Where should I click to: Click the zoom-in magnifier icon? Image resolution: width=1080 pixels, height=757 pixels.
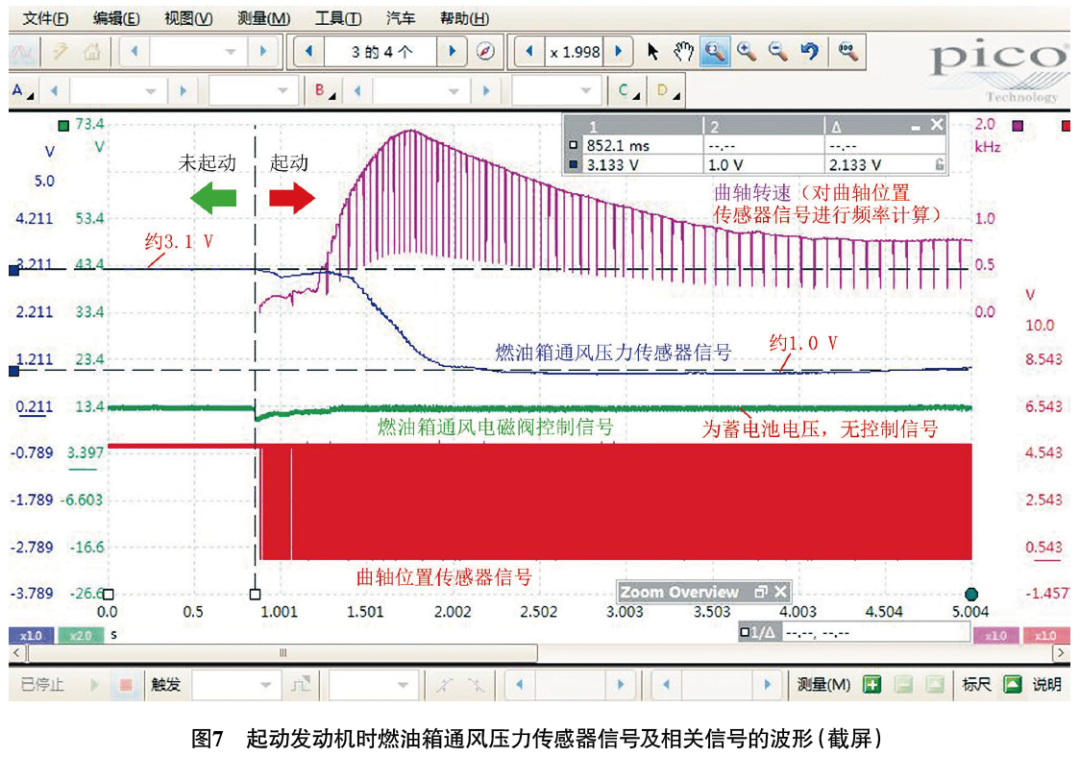tap(747, 52)
